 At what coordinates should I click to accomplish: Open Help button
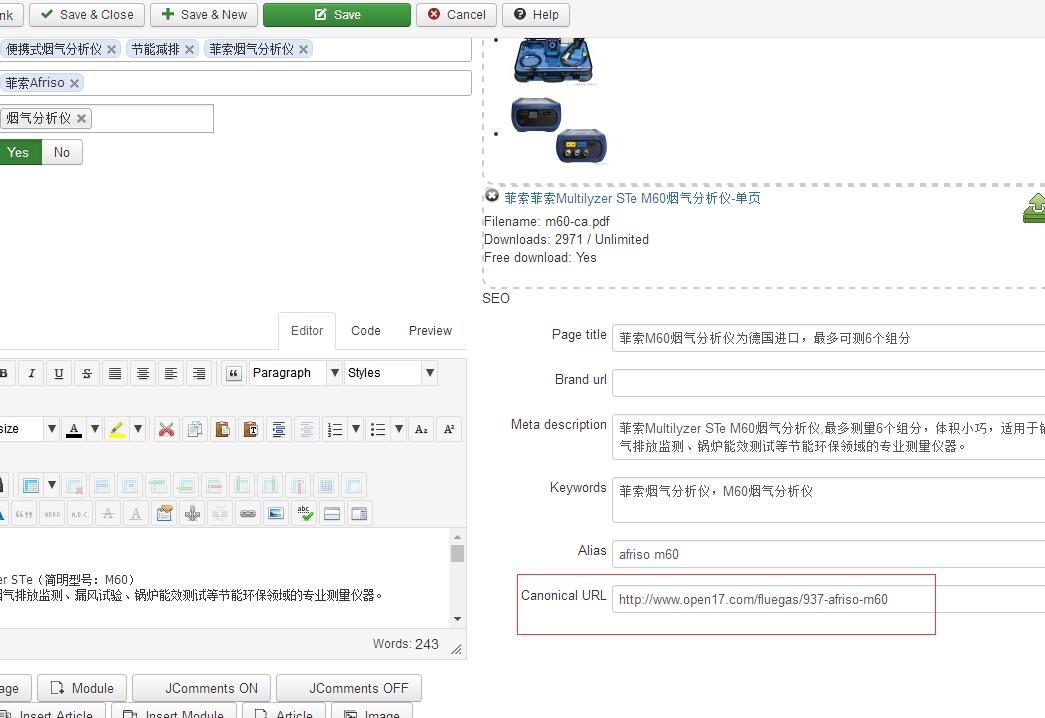click(536, 15)
